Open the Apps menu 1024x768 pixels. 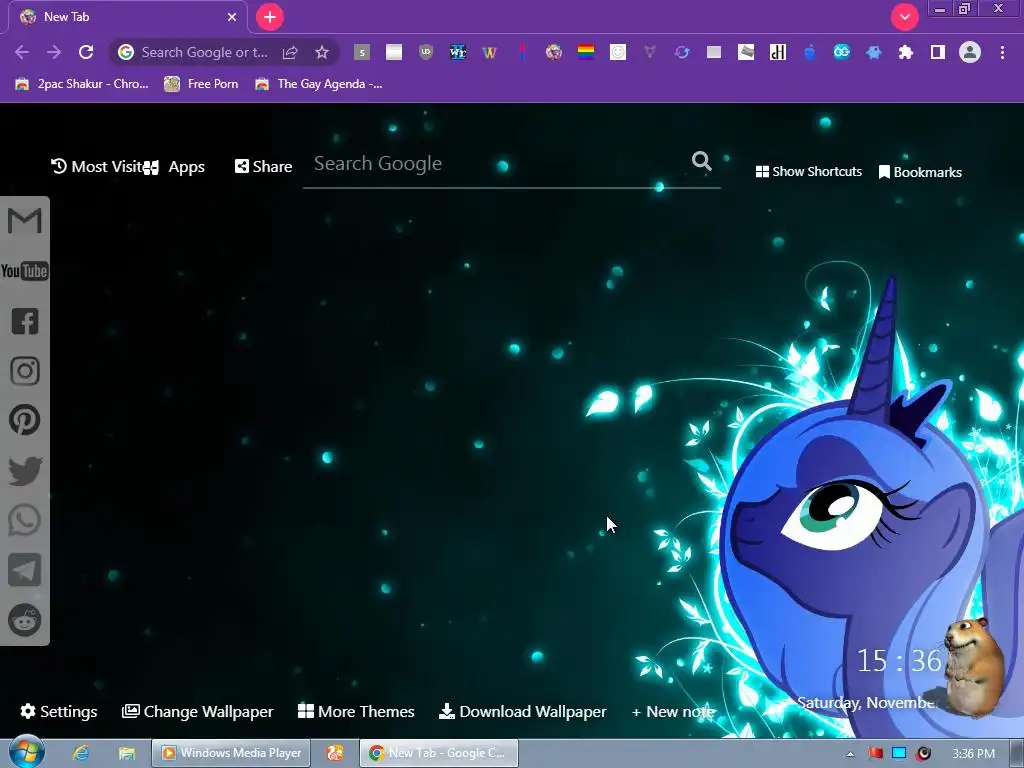coord(174,167)
